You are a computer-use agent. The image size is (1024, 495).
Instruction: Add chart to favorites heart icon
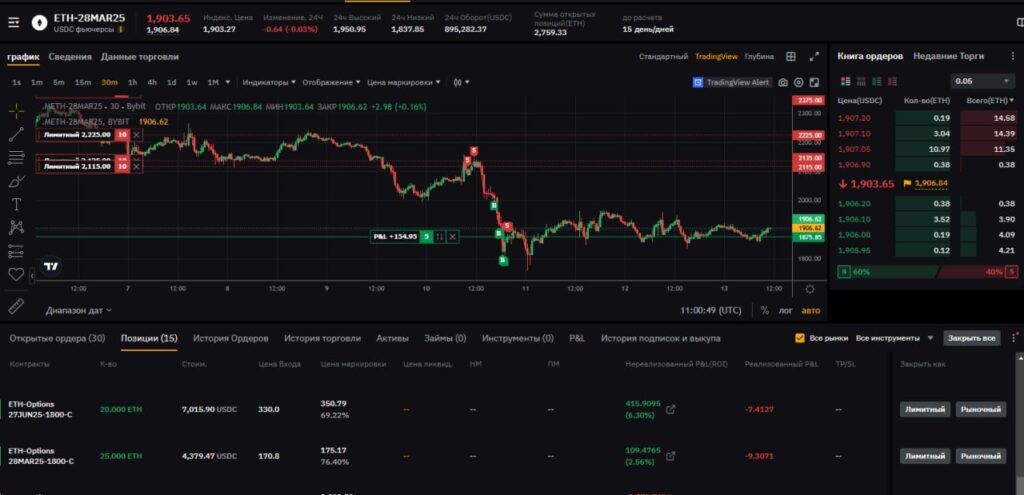pos(16,274)
